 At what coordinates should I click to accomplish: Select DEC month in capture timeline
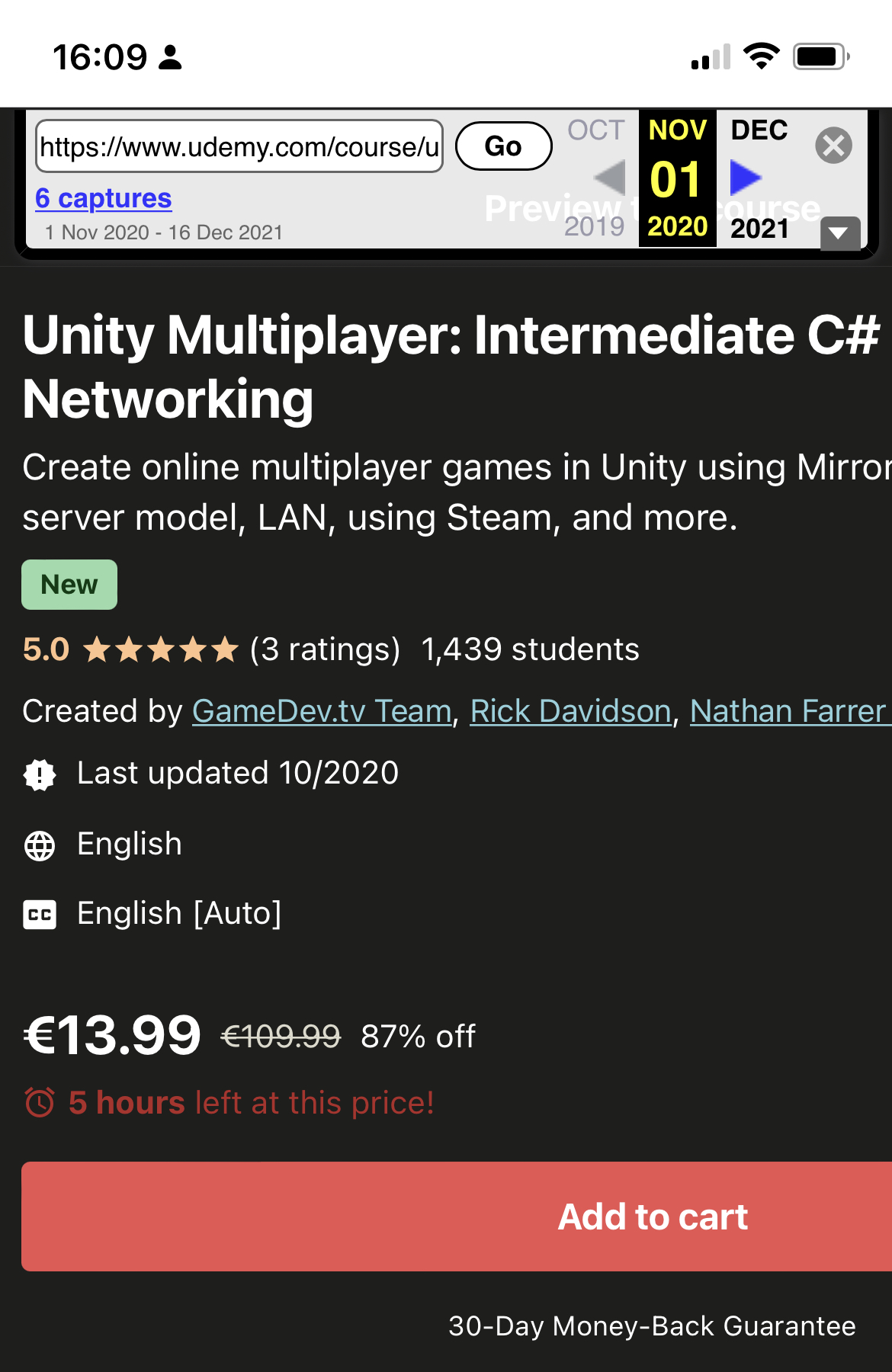[x=759, y=130]
